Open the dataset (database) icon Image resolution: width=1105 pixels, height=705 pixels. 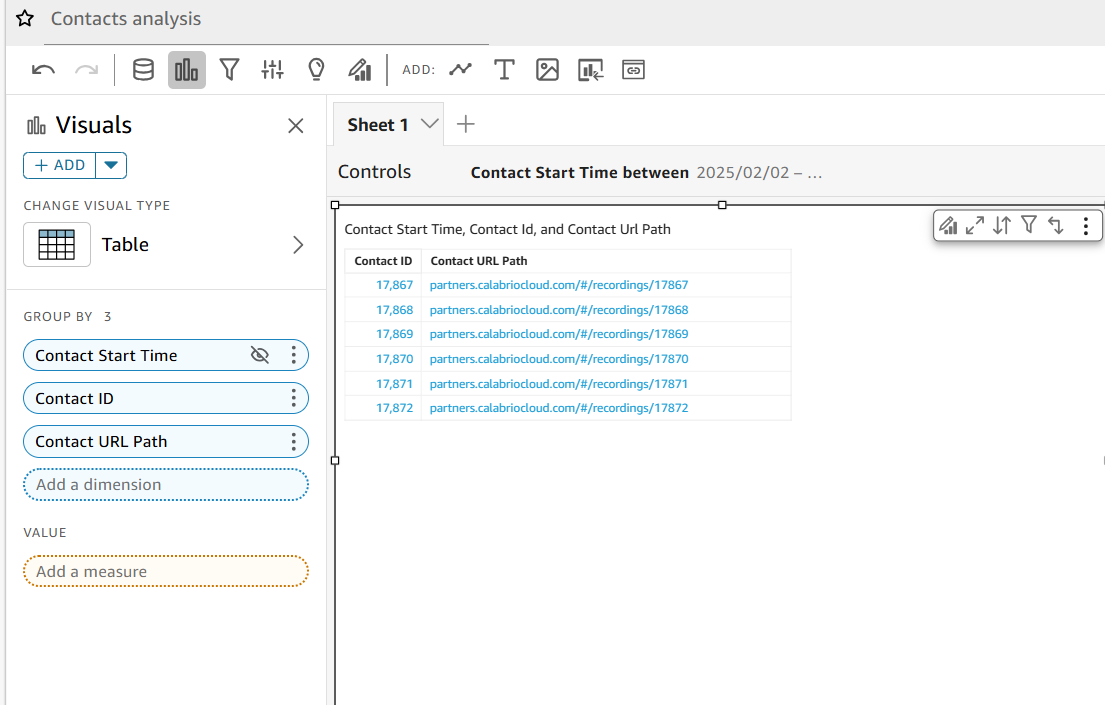tap(143, 70)
